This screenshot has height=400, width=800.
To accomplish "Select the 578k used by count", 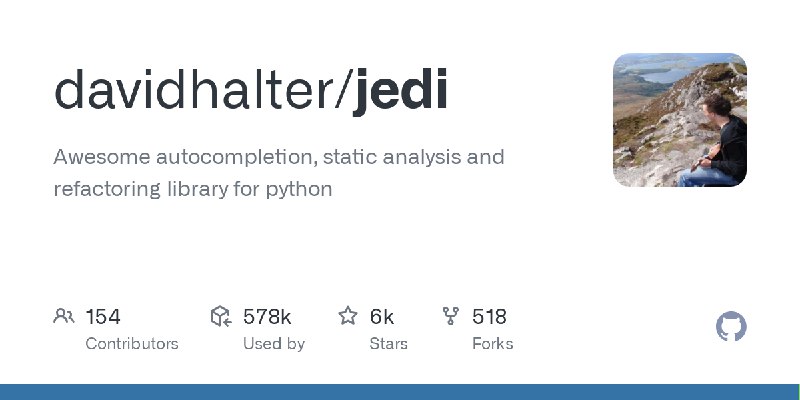I will click(x=267, y=317).
